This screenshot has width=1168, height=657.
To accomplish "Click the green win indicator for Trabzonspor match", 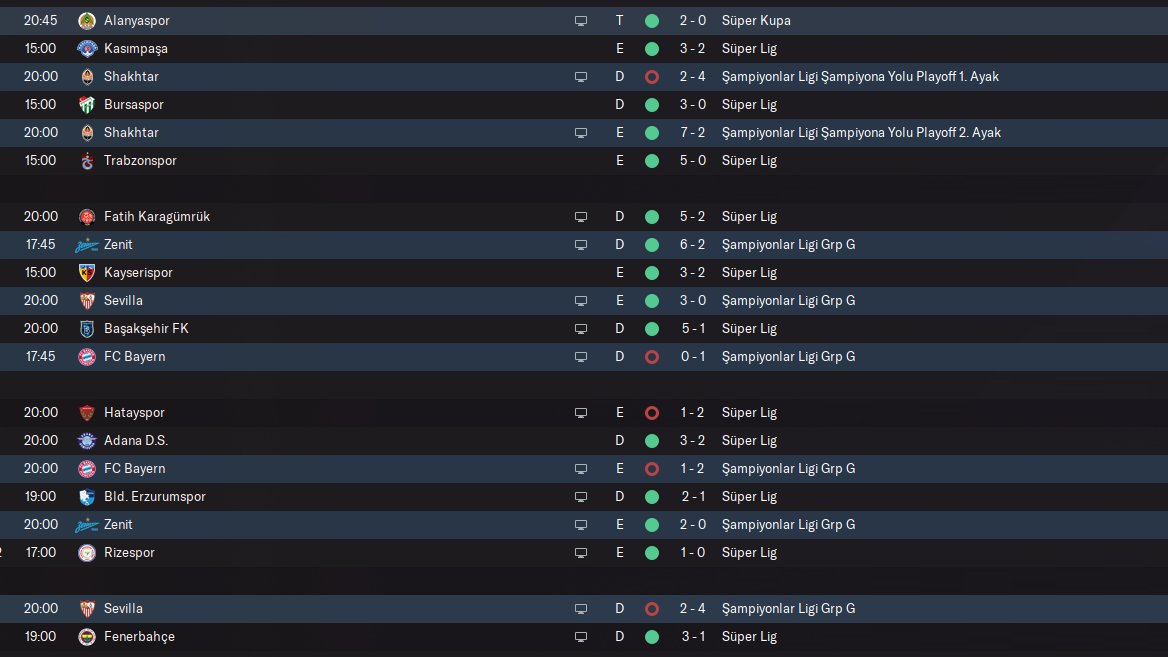I will tap(652, 161).
